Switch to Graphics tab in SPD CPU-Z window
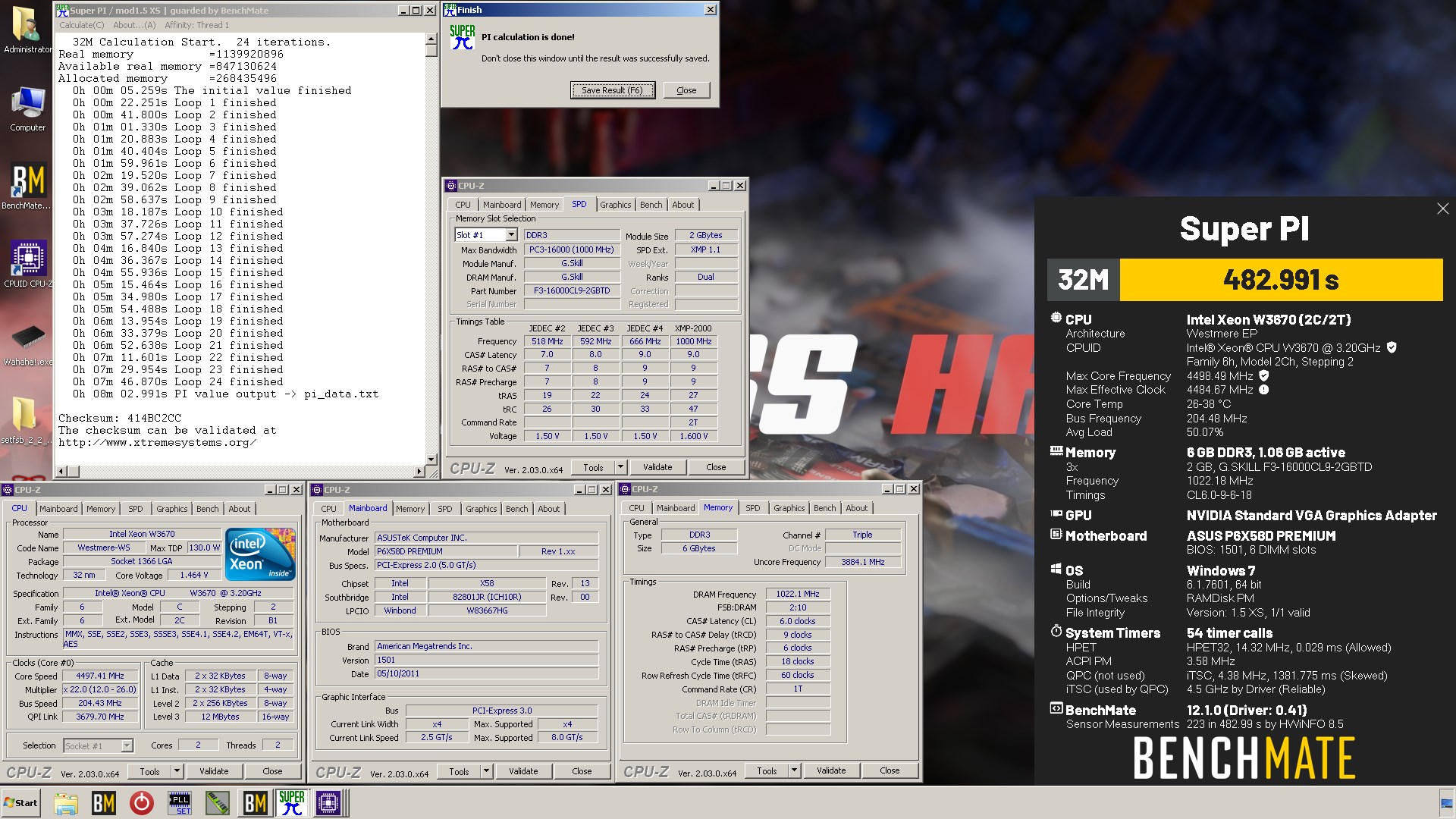 [615, 205]
